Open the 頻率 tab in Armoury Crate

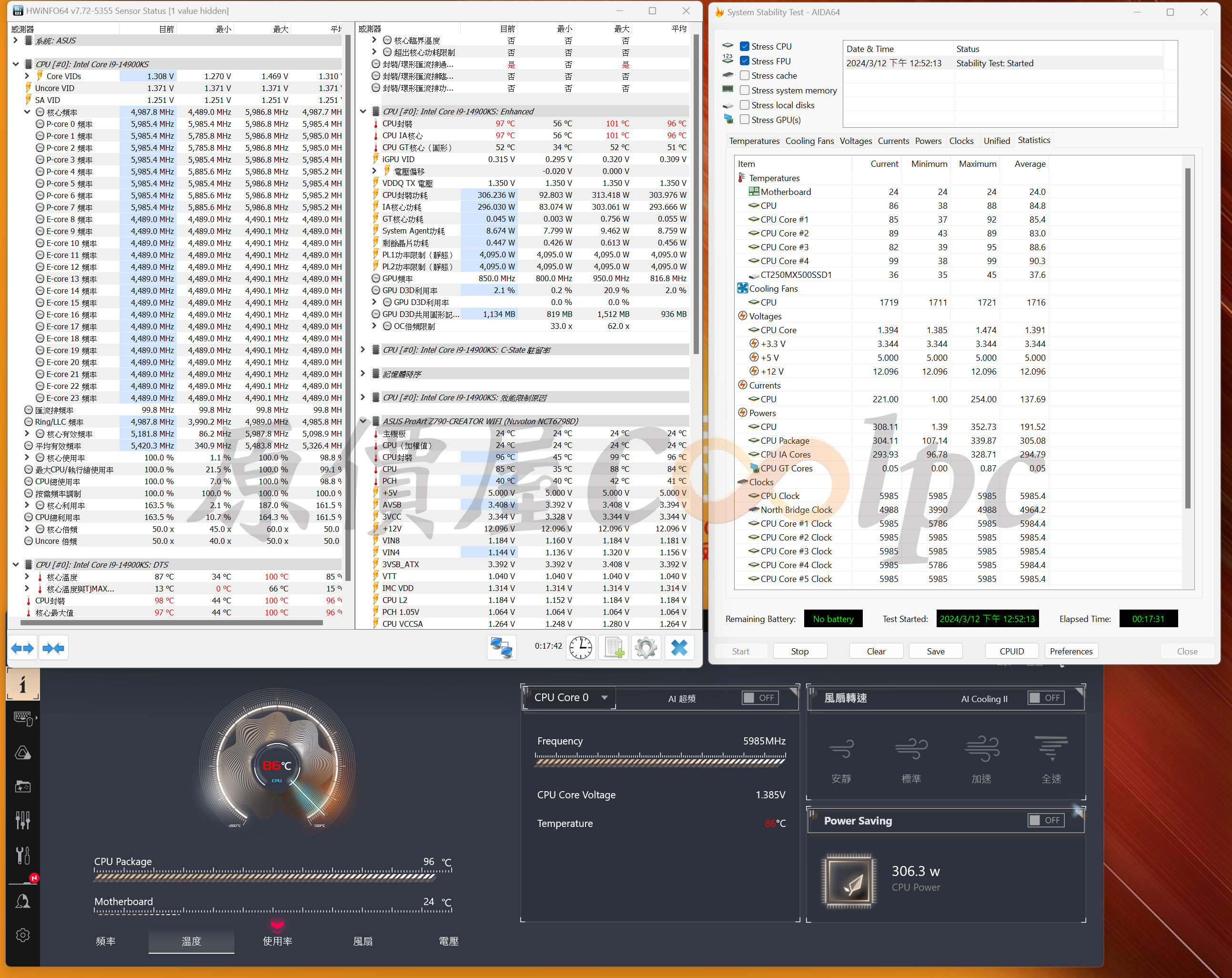pyautogui.click(x=106, y=941)
